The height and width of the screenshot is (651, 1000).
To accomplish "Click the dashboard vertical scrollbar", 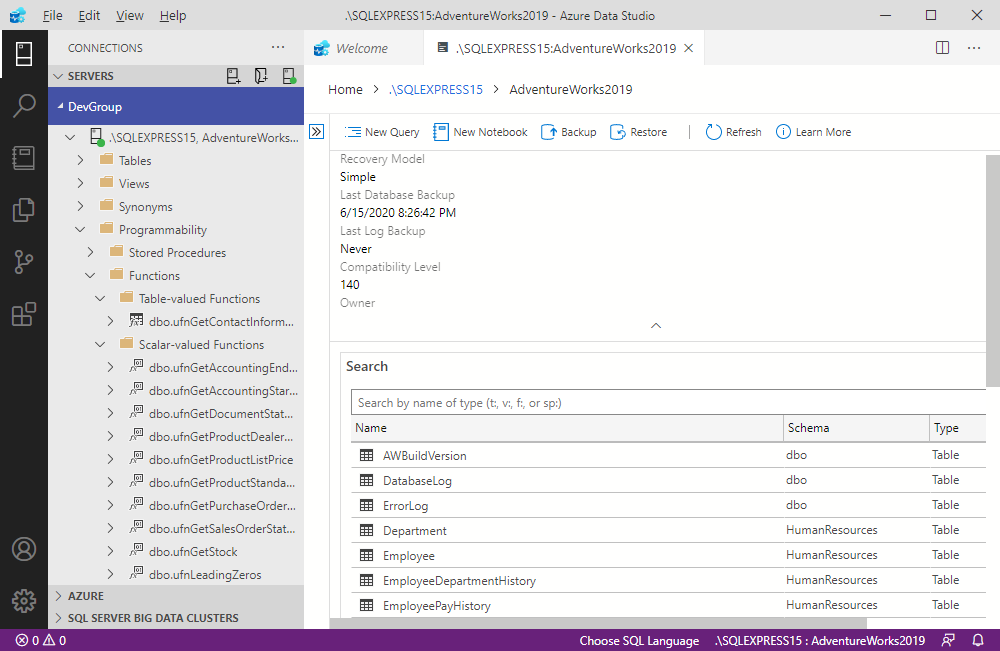I will pos(992,270).
